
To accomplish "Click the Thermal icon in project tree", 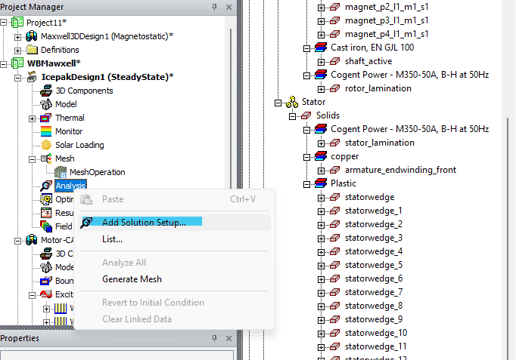I will pyautogui.click(x=46, y=118).
